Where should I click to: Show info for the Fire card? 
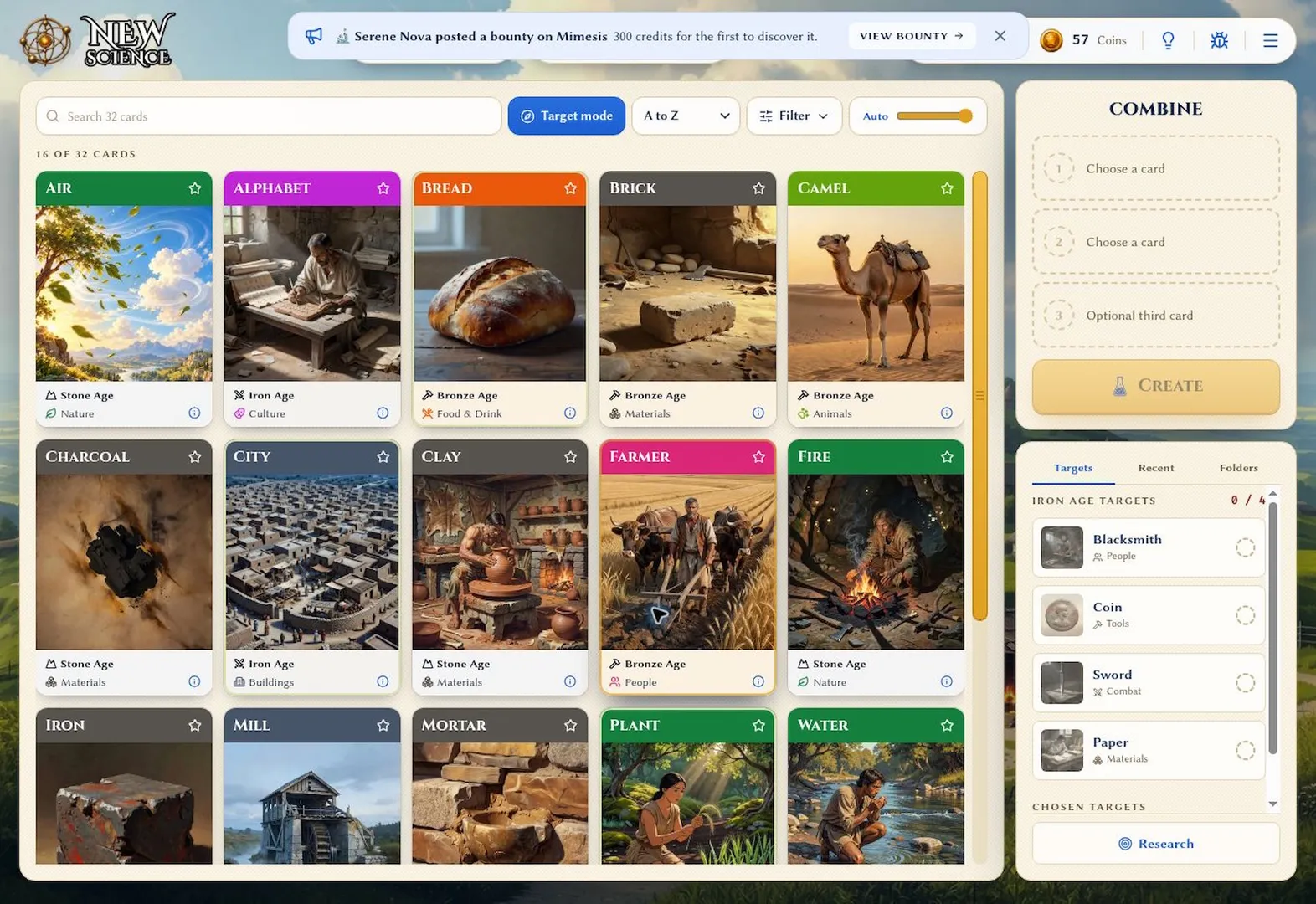947,681
